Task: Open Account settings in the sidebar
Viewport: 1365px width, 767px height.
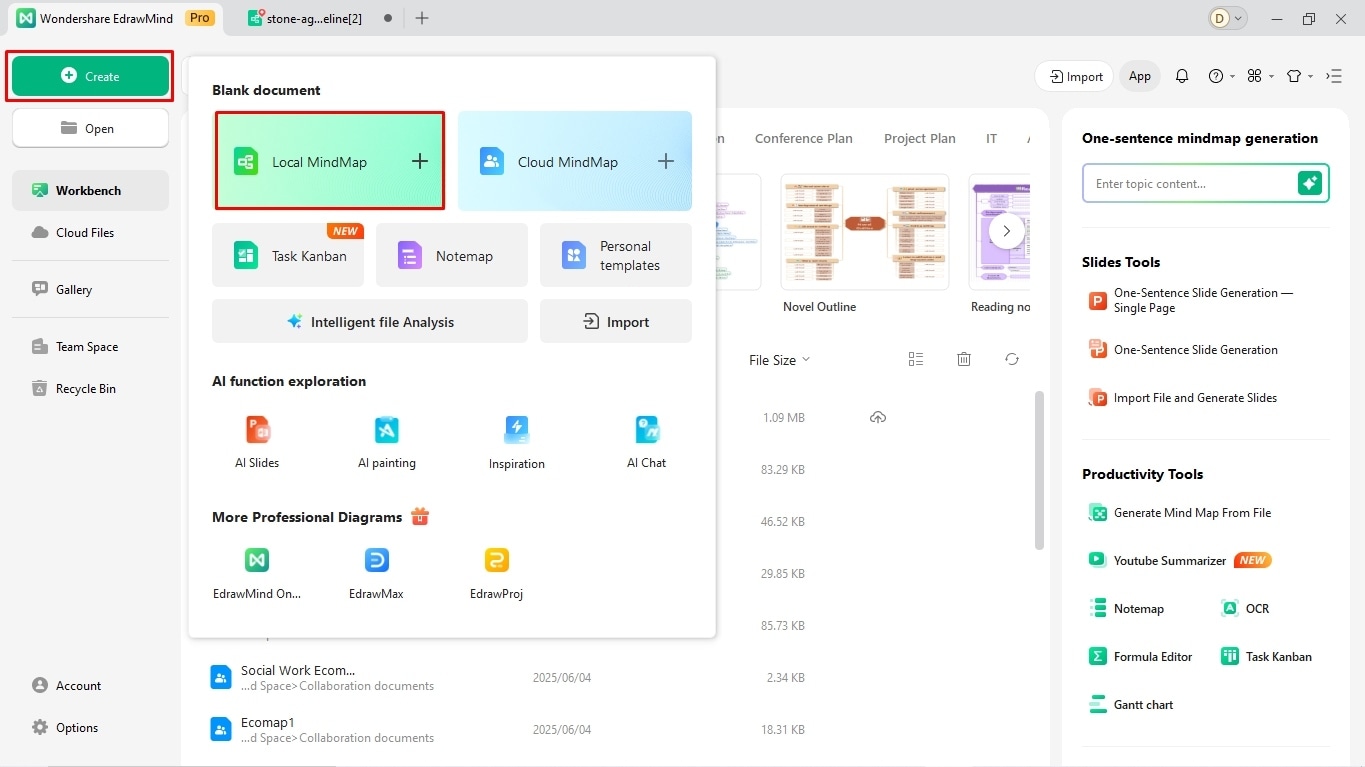Action: [67, 685]
